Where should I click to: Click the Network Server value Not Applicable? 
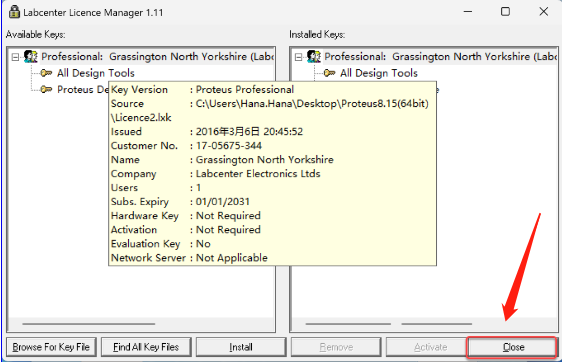pos(232,258)
